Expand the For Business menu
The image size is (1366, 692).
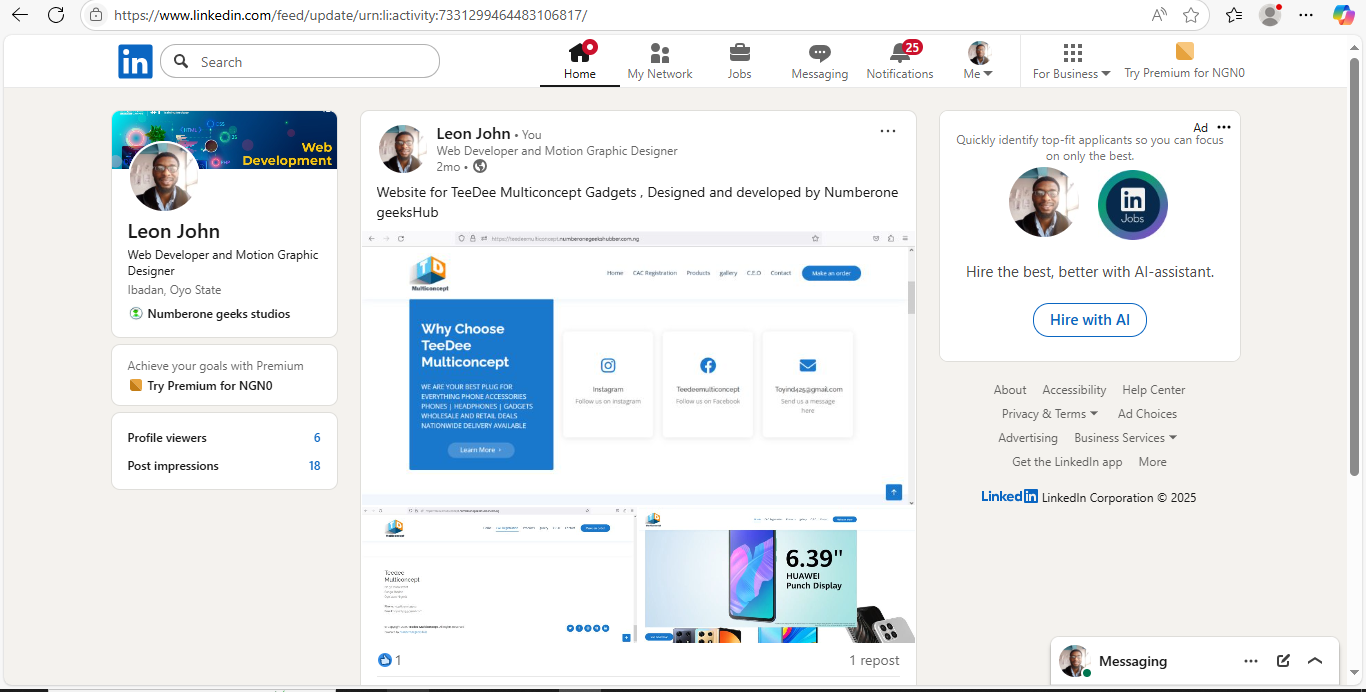(x=1072, y=62)
